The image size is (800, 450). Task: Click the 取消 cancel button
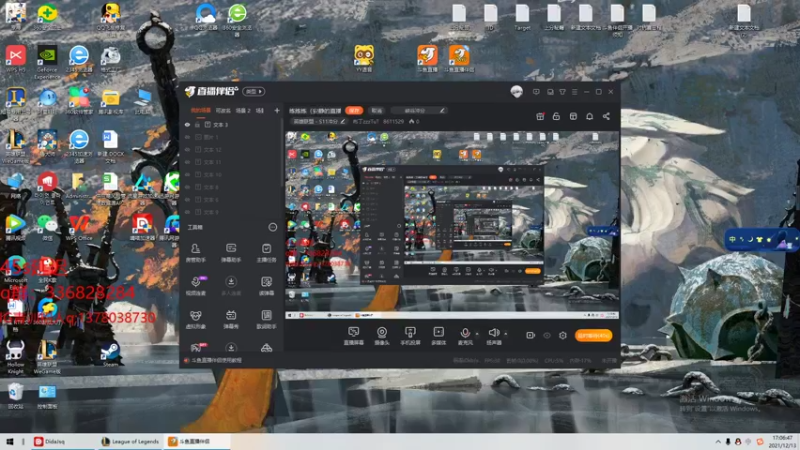[377, 110]
